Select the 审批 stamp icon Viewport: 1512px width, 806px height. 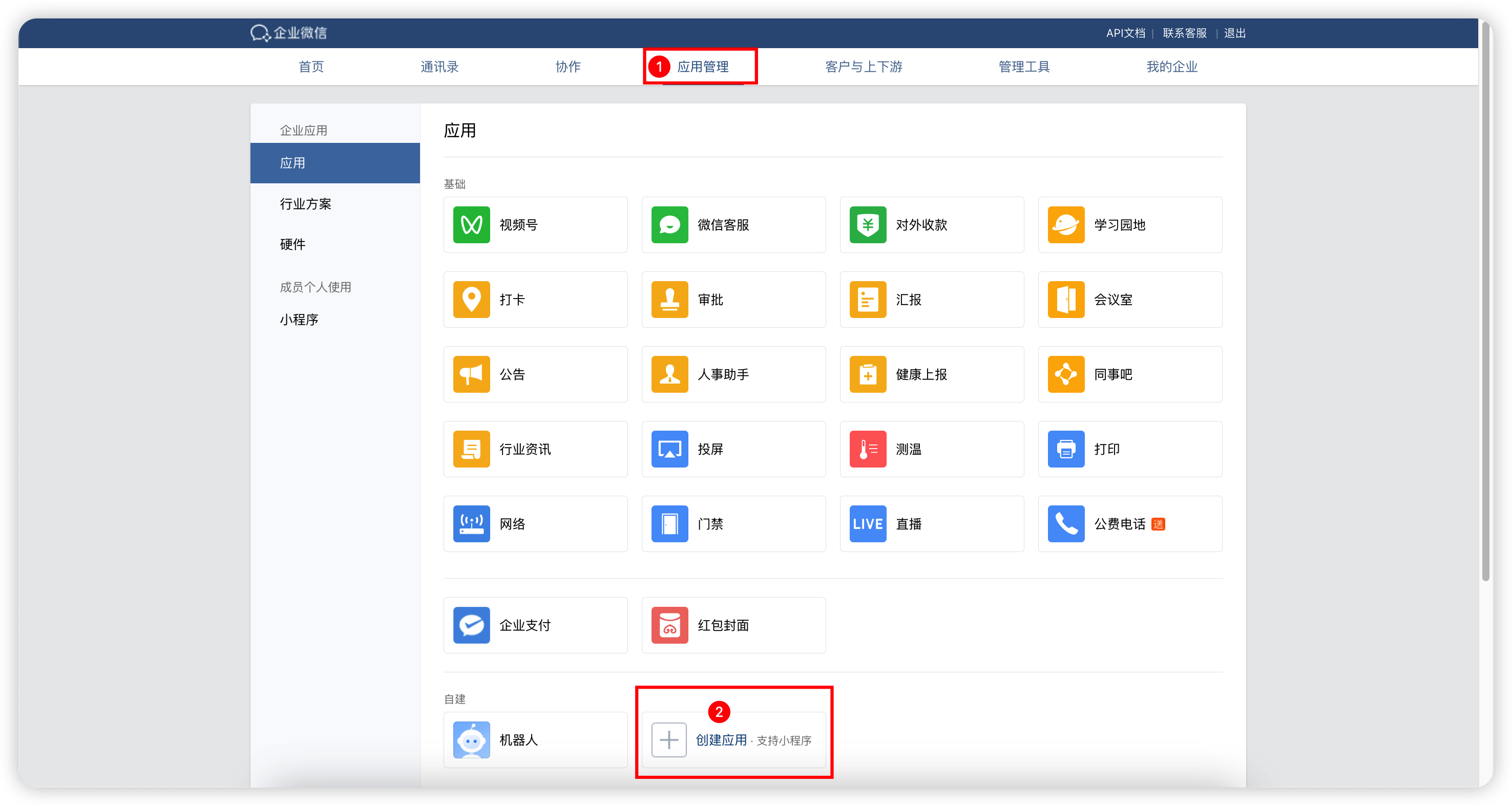pos(670,299)
